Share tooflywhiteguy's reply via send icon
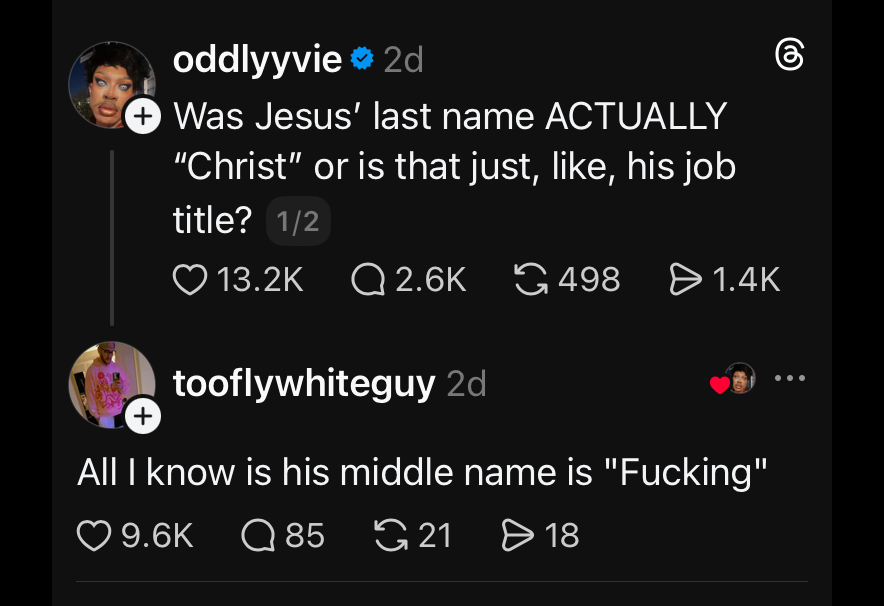This screenshot has height=606, width=884. [516, 535]
